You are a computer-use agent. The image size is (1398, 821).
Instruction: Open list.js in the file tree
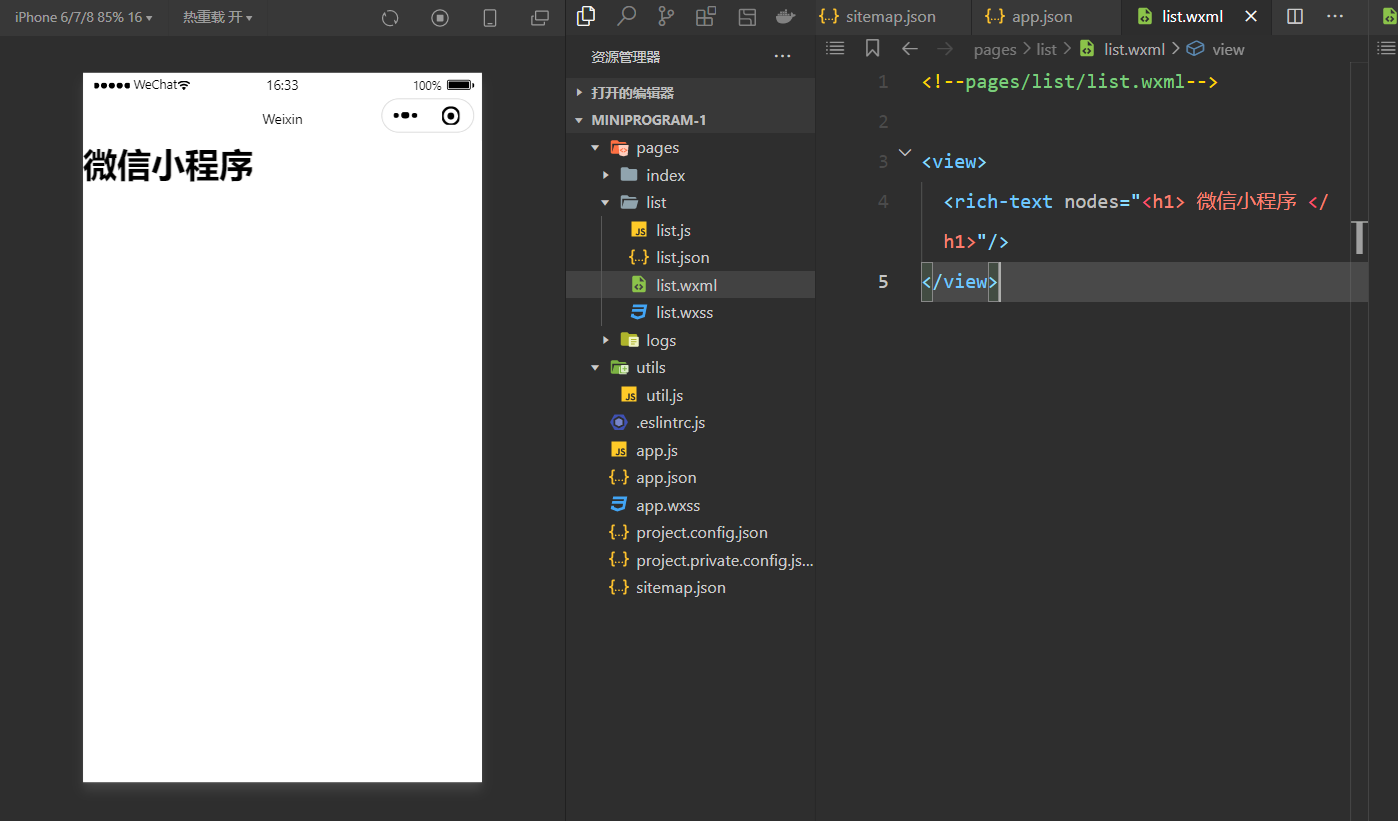pos(673,231)
